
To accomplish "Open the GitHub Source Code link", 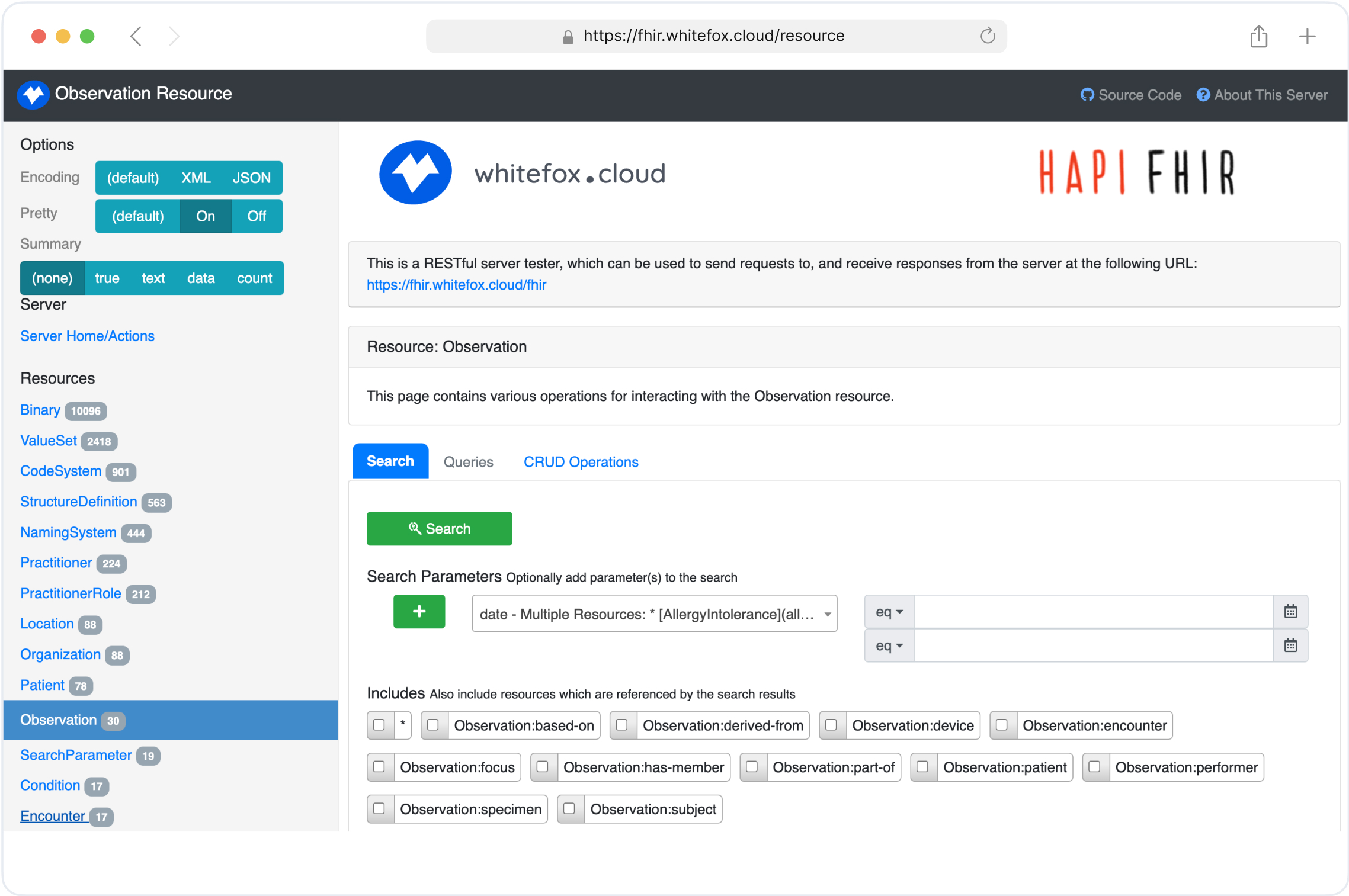I will click(x=1130, y=95).
